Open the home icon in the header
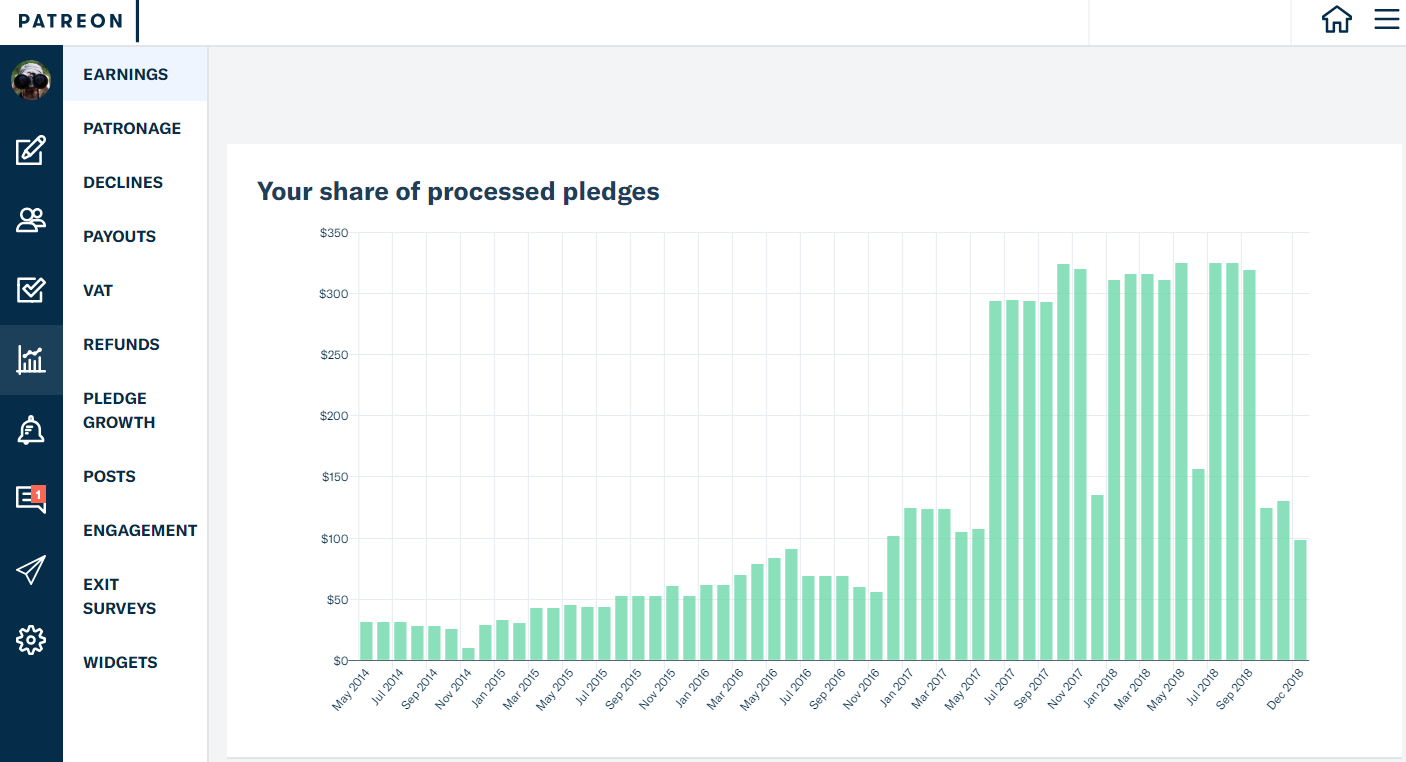Viewport: 1406px width, 762px height. (1337, 20)
